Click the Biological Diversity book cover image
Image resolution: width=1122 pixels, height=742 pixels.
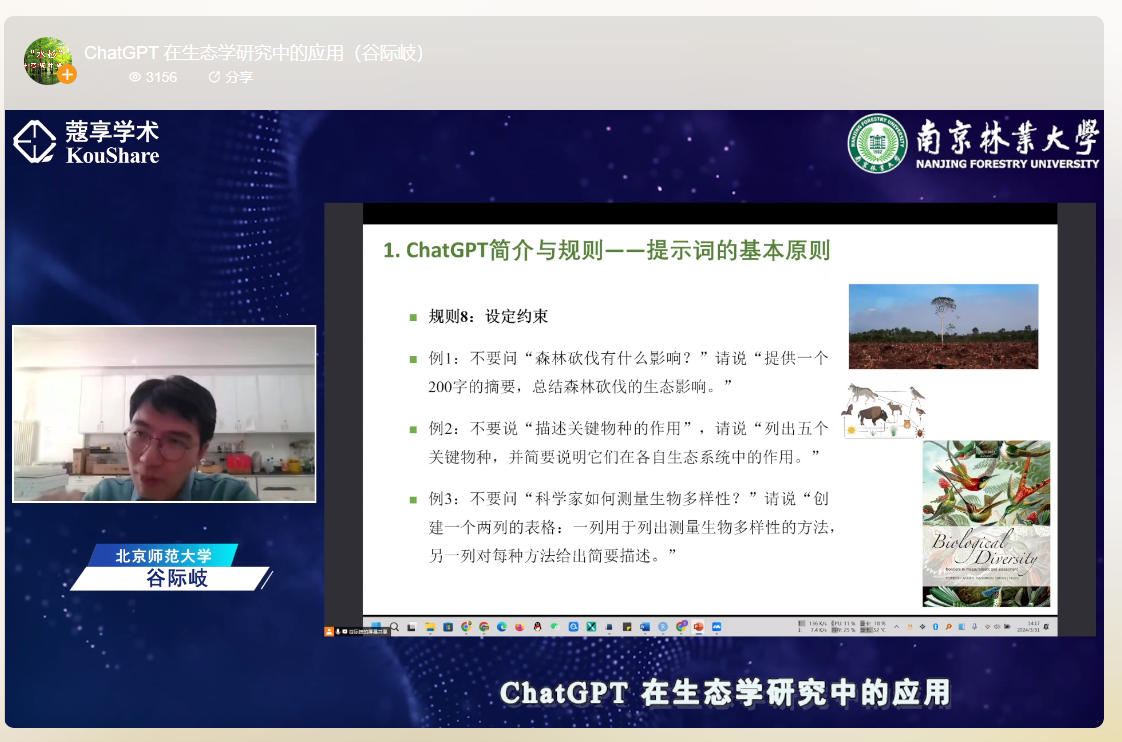[986, 524]
